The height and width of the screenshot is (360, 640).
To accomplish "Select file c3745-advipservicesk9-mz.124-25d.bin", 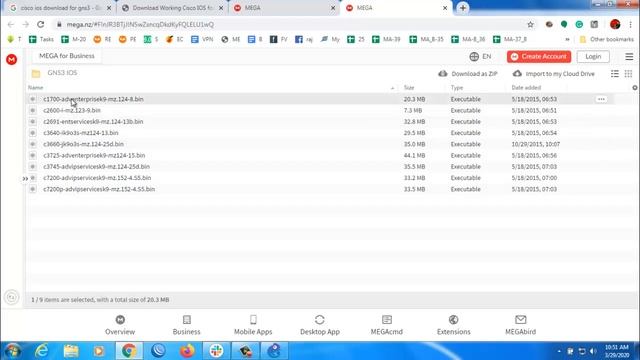I will point(96,167).
